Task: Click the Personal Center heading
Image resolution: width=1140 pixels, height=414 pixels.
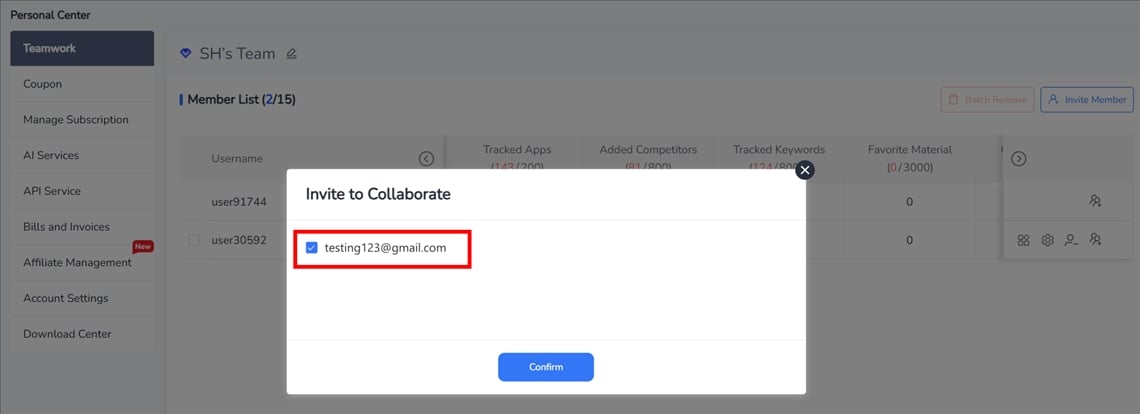Action: point(50,15)
